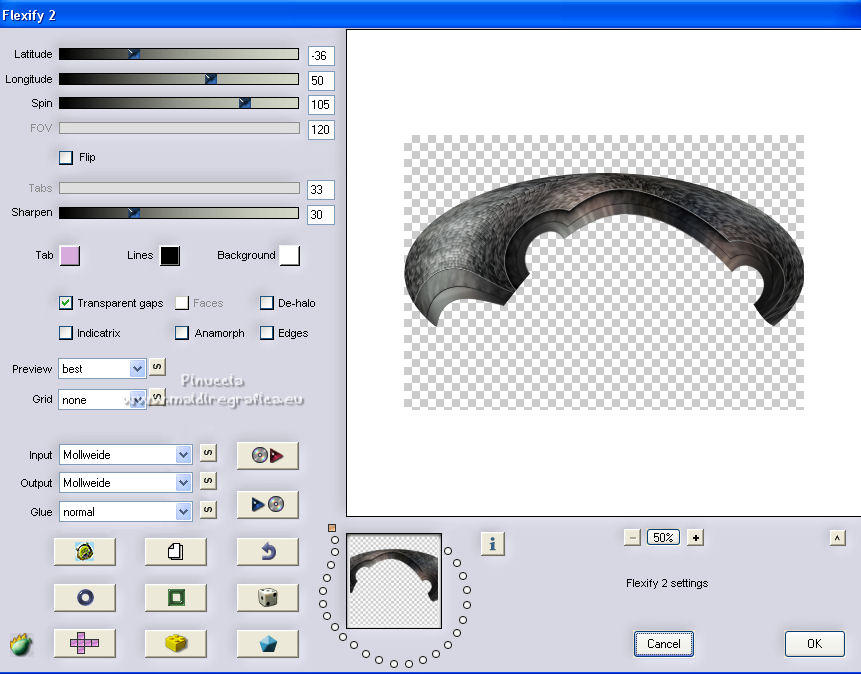Click the play-to-disc load settings button

point(267,504)
